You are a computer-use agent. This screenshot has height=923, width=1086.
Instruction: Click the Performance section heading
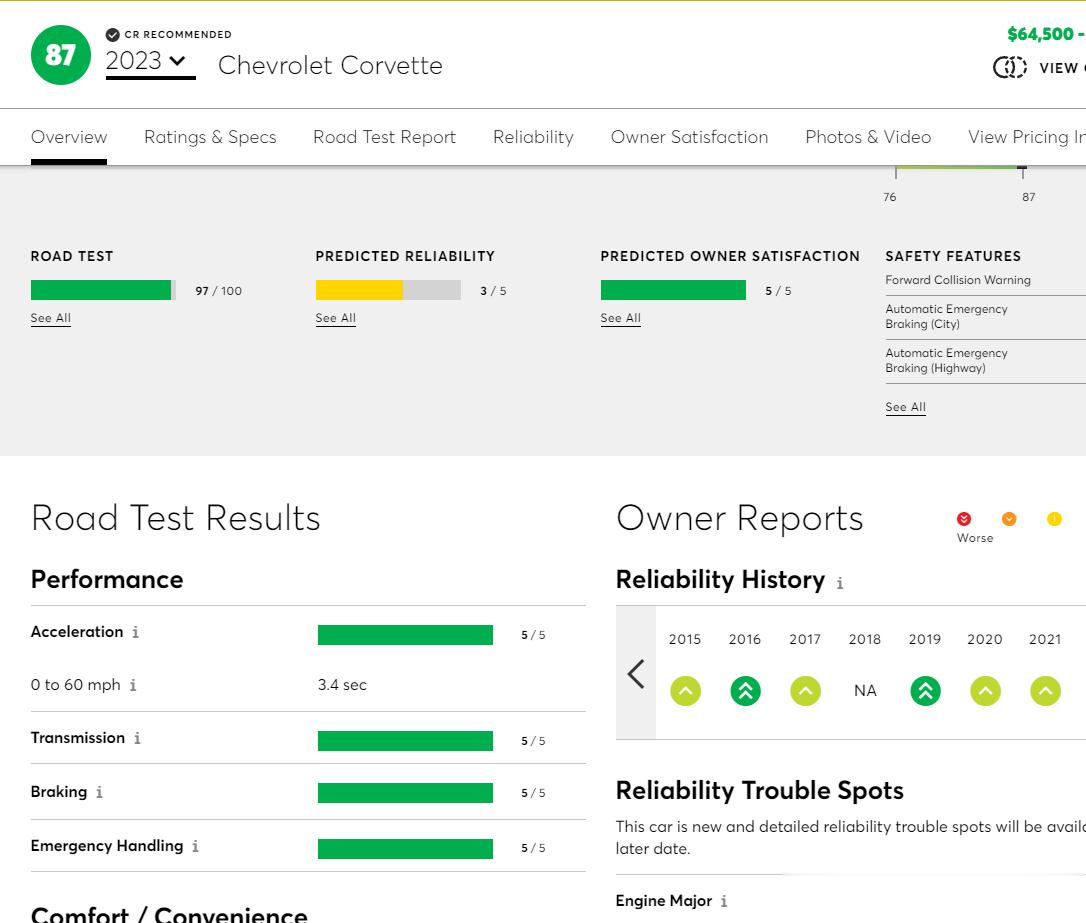click(x=107, y=580)
